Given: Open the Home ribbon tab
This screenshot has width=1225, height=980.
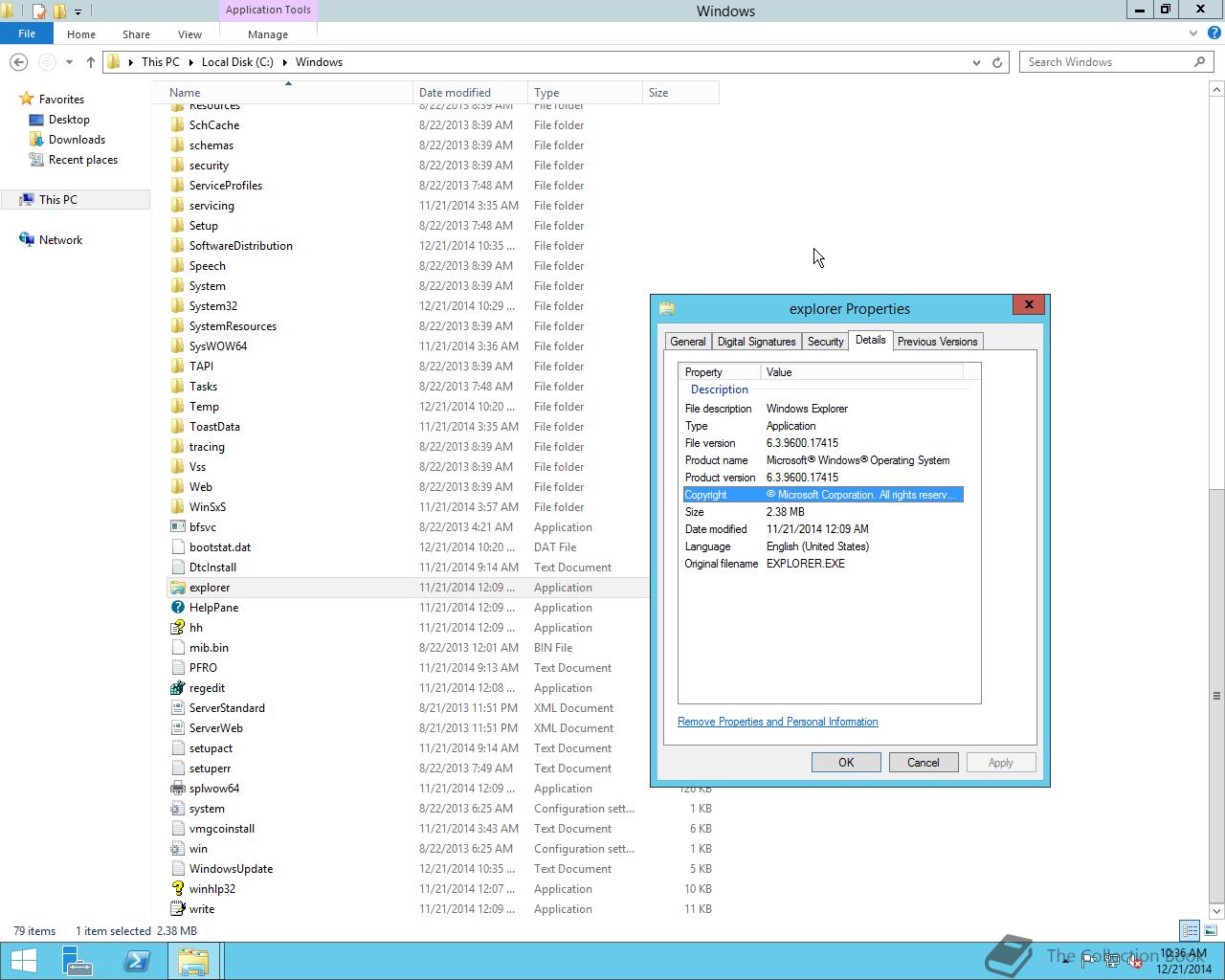Looking at the screenshot, I should click(81, 34).
